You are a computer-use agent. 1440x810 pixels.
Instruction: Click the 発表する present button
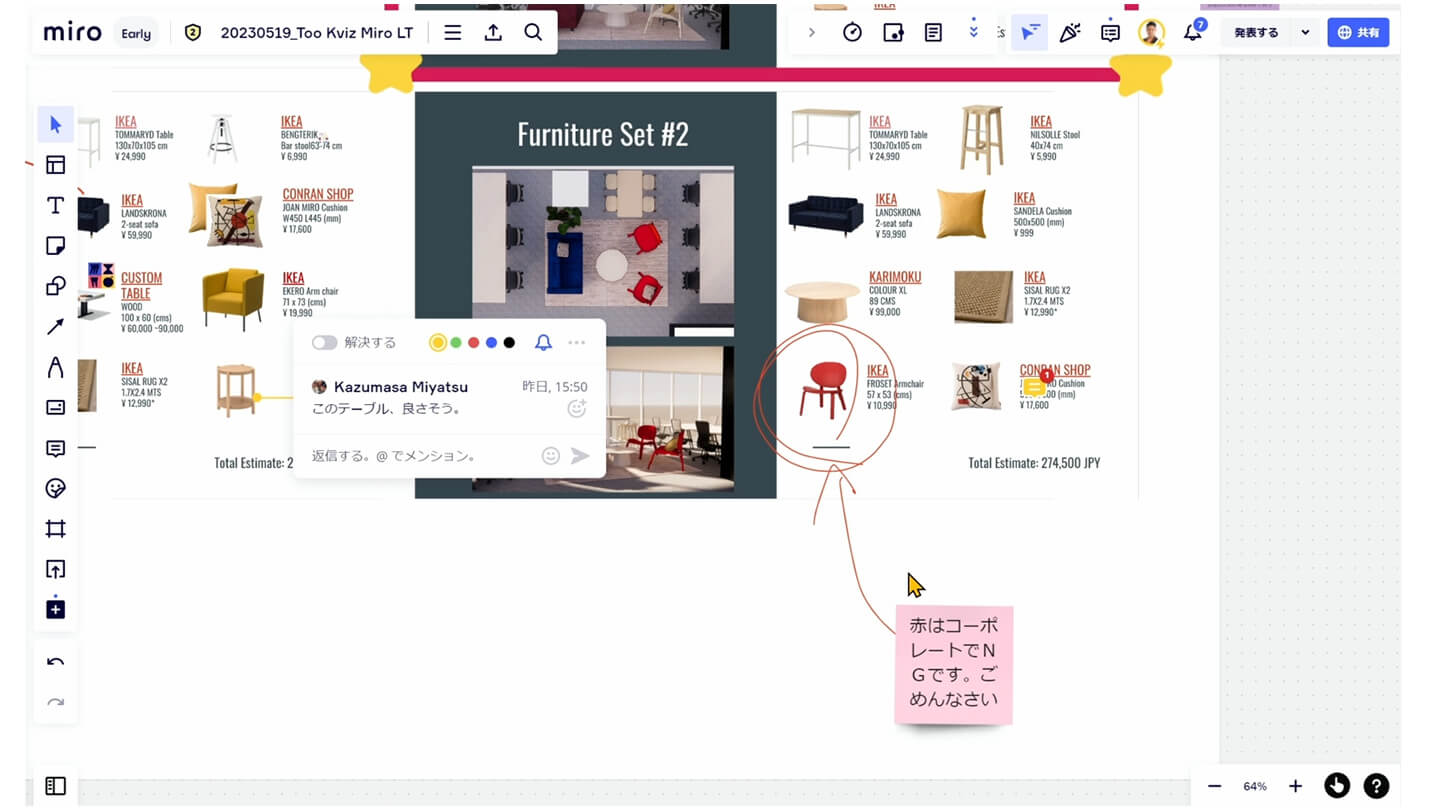click(1256, 32)
